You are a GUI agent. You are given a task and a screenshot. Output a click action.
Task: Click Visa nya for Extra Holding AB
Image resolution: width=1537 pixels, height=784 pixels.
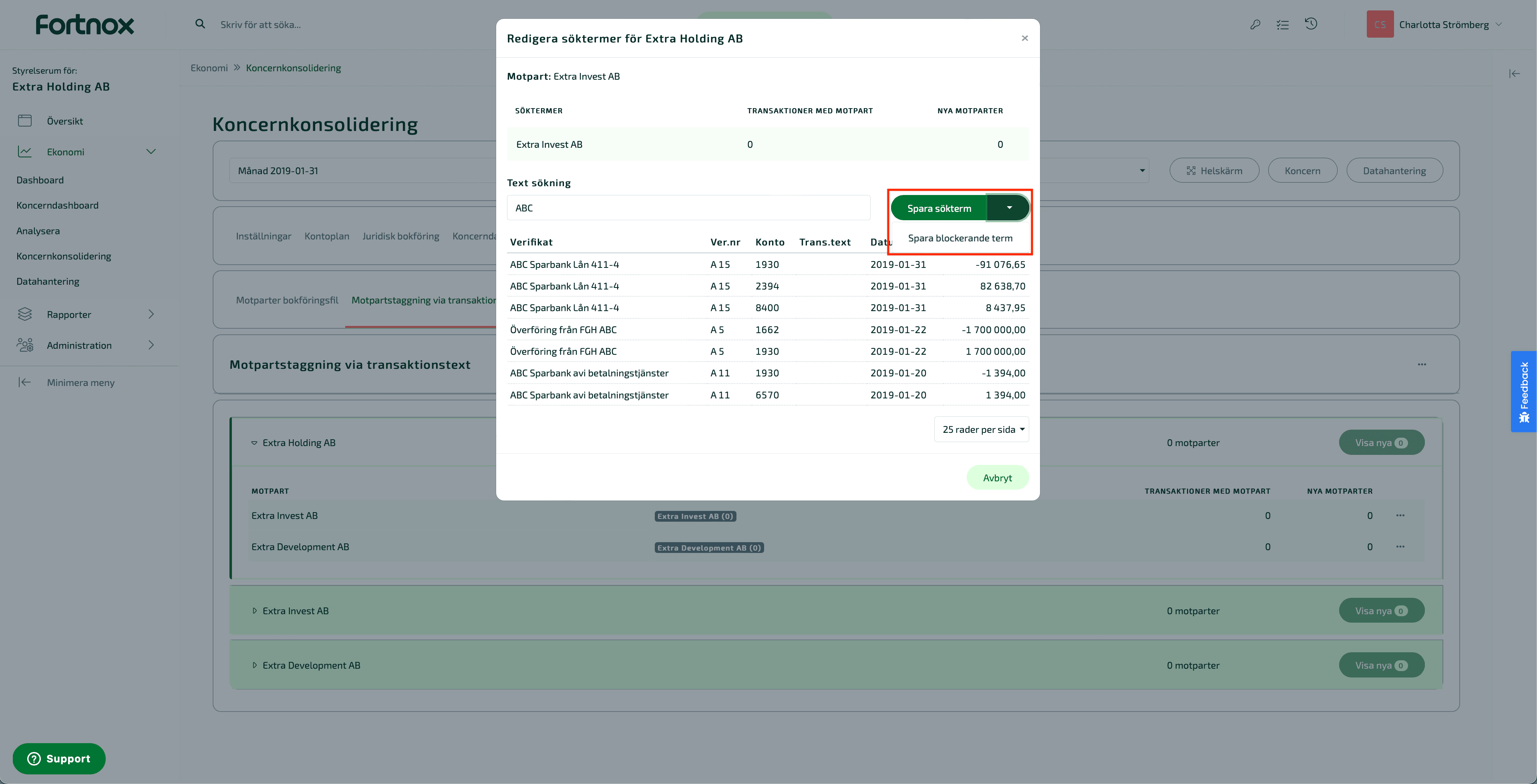pyautogui.click(x=1381, y=442)
